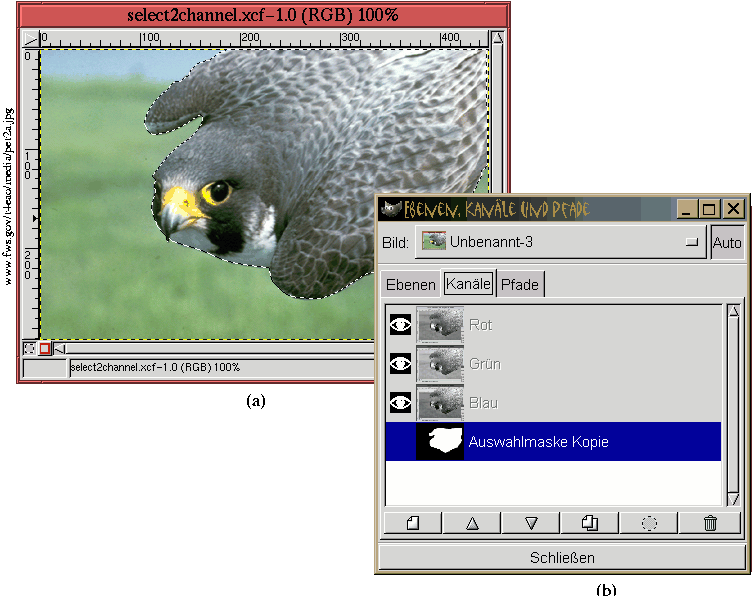Hide the Rot channel via eye icon
The height and width of the screenshot is (596, 752).
[x=401, y=325]
